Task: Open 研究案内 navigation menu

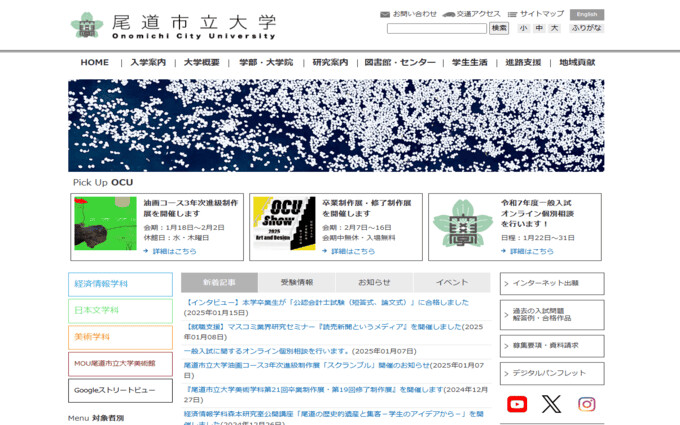Action: (x=330, y=62)
